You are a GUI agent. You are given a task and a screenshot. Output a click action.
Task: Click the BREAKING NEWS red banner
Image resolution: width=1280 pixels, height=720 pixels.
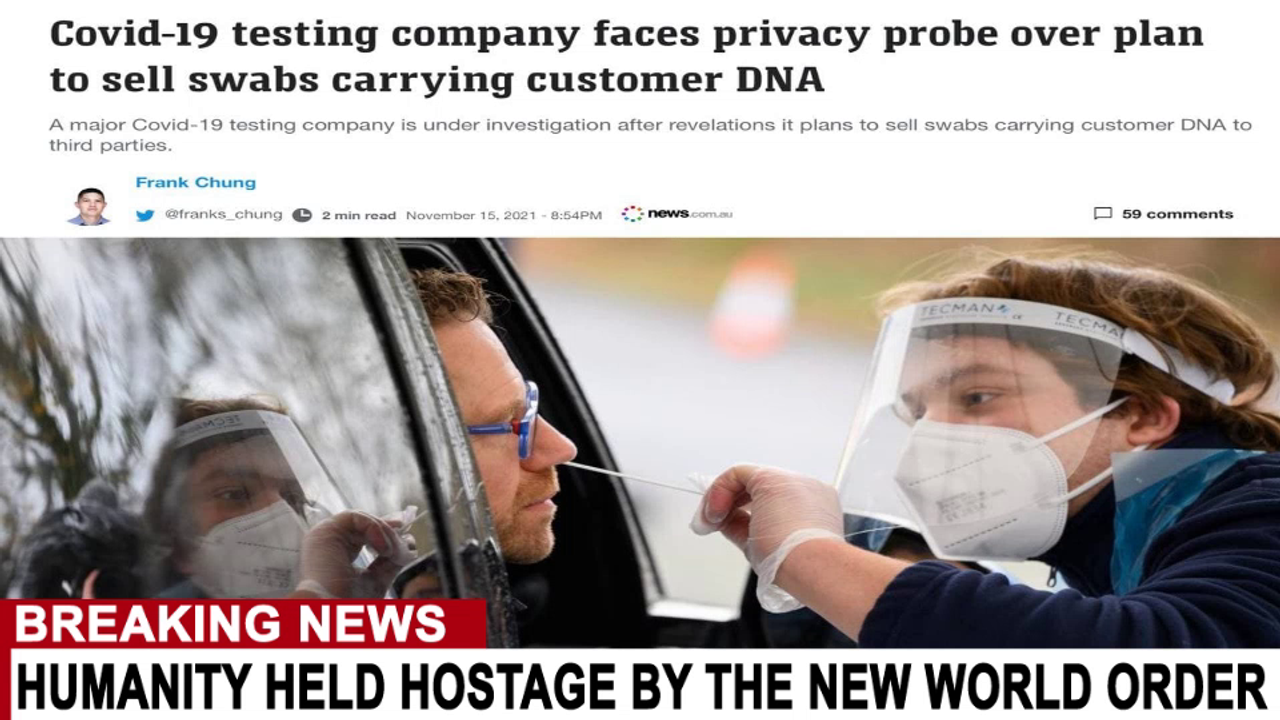coord(243,624)
